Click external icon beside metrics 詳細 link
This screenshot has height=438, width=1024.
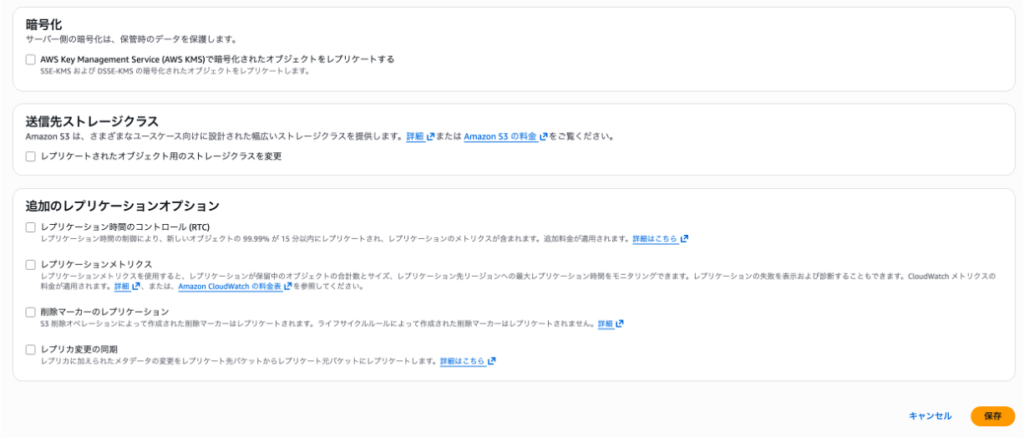(x=136, y=287)
